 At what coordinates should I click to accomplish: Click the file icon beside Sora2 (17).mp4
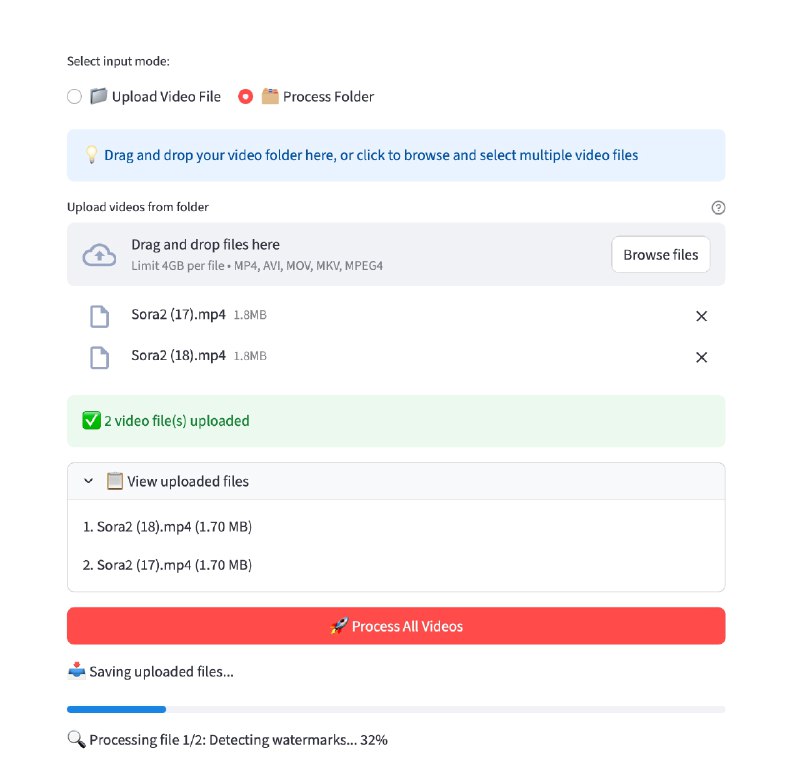(99, 315)
